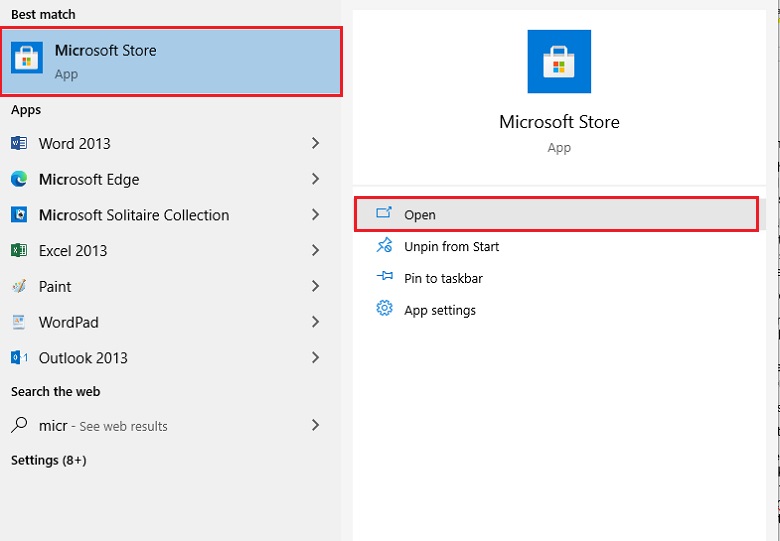Open Microsoft Store via Open entry
This screenshot has height=541, width=780.
(x=557, y=214)
